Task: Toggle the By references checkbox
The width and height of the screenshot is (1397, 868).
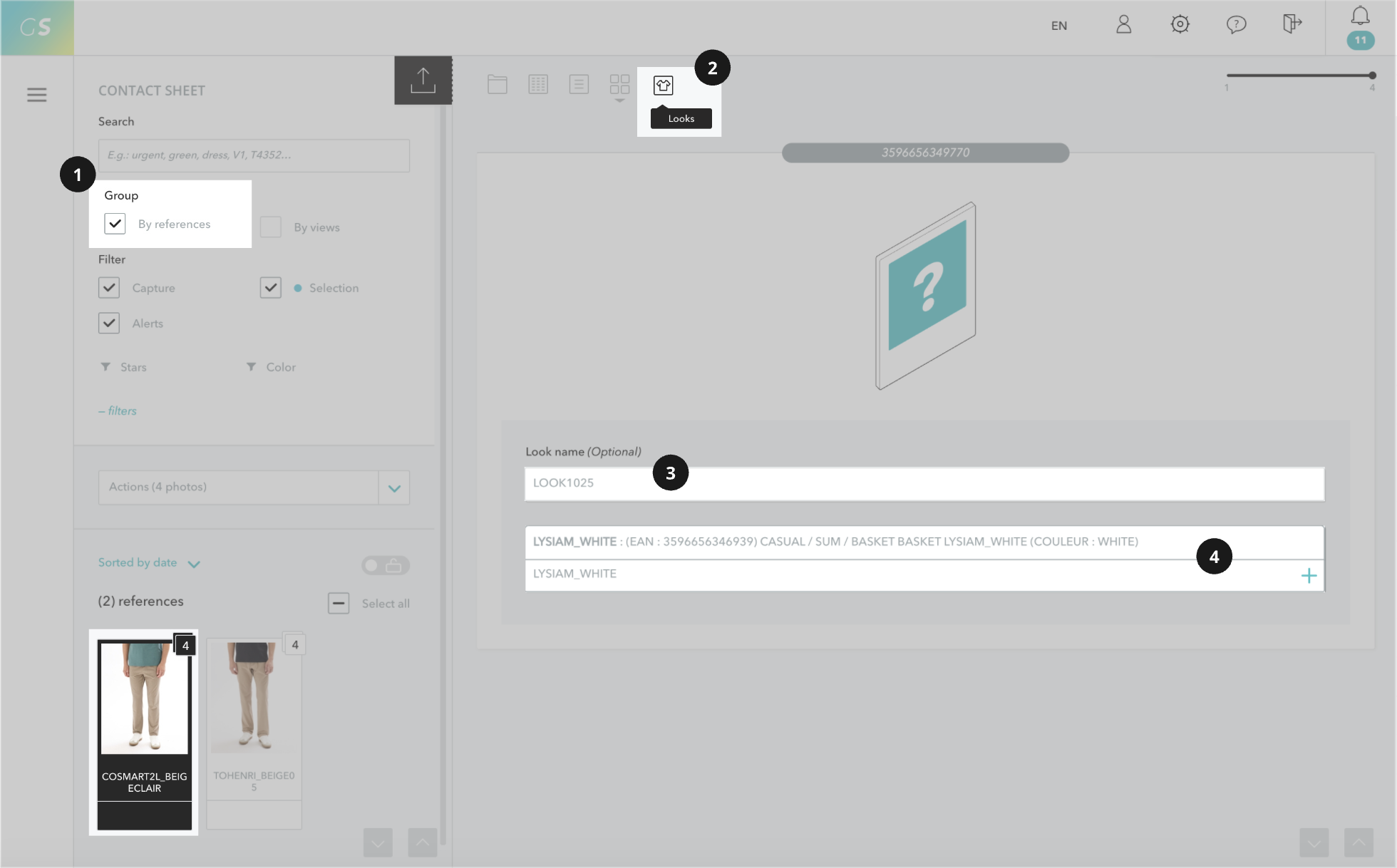Action: (x=115, y=224)
